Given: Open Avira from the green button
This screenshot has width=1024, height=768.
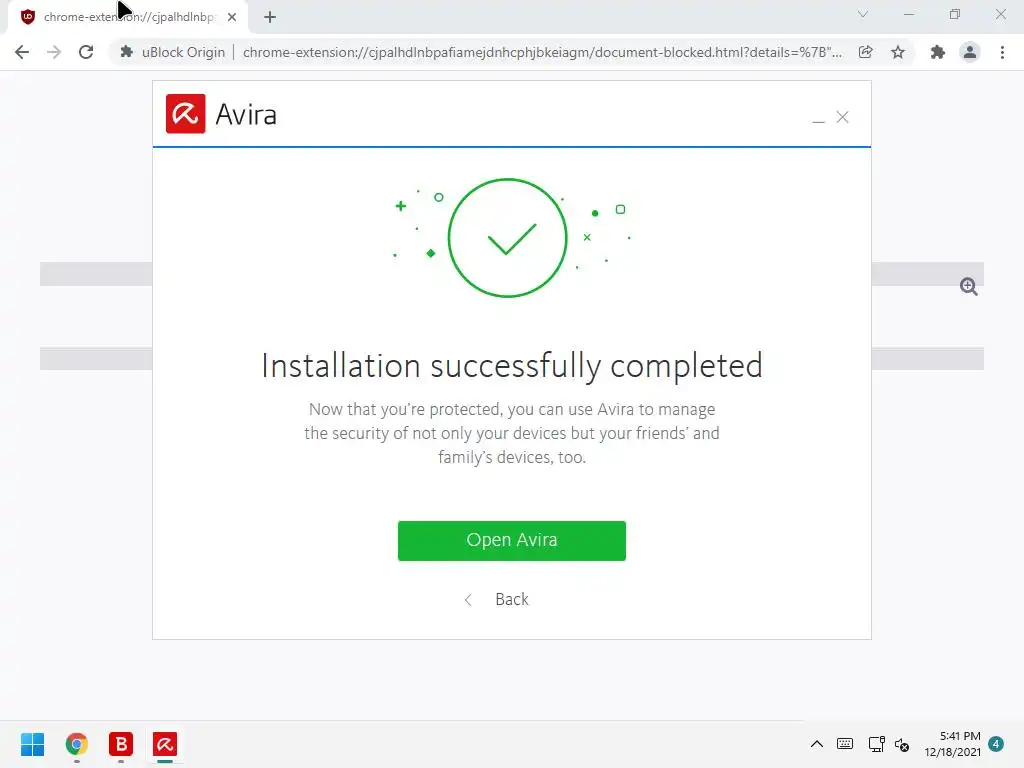Looking at the screenshot, I should click(511, 540).
